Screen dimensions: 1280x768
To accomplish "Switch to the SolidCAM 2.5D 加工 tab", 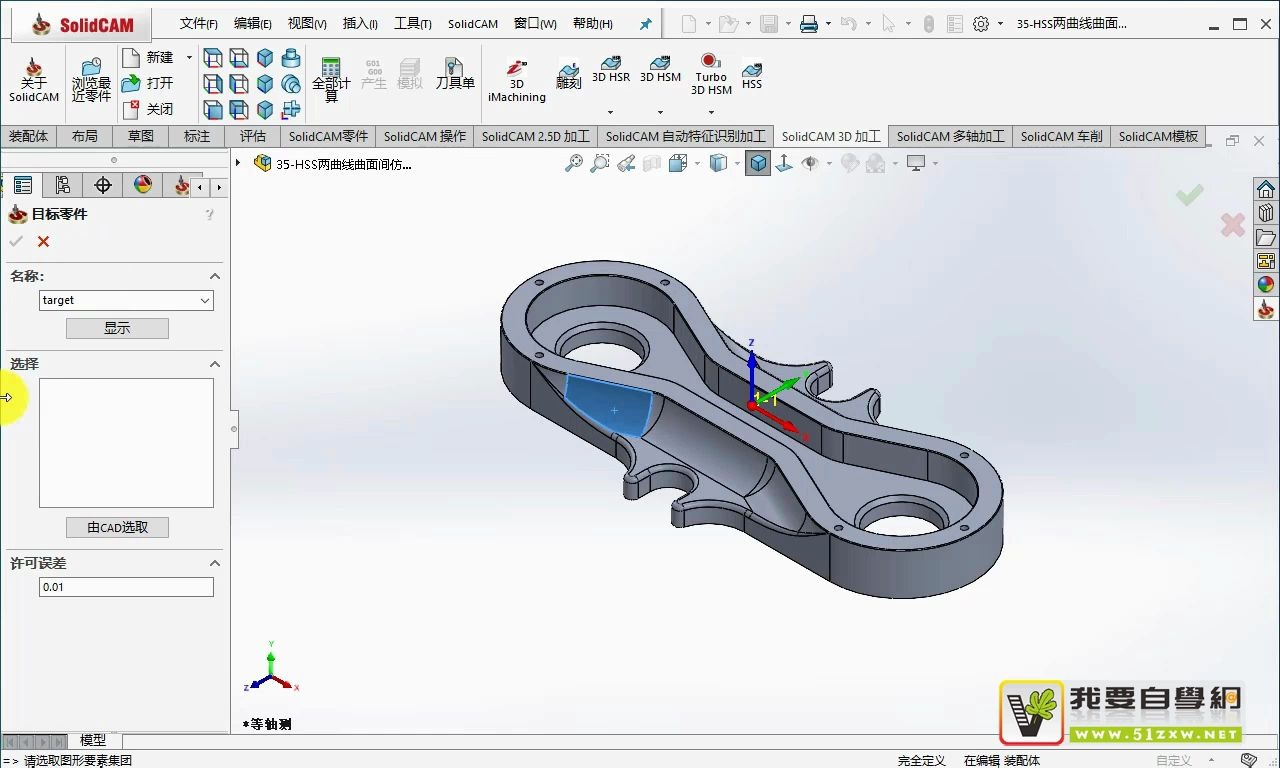I will pyautogui.click(x=536, y=136).
